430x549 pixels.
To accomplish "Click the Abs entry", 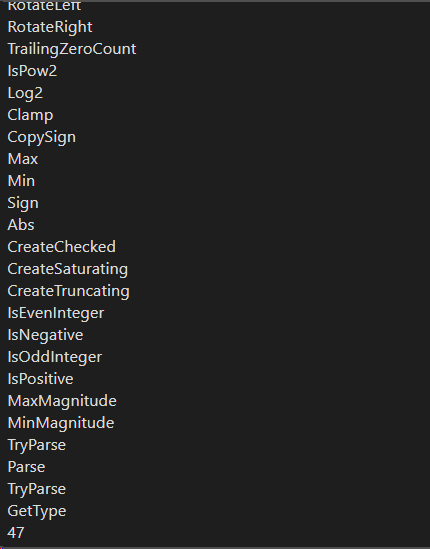I will pos(21,225).
